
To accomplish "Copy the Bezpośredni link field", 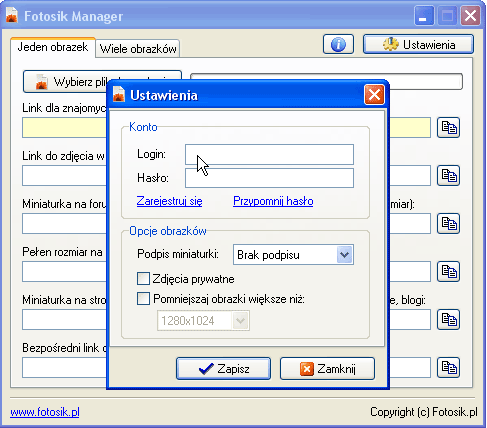I will [448, 367].
